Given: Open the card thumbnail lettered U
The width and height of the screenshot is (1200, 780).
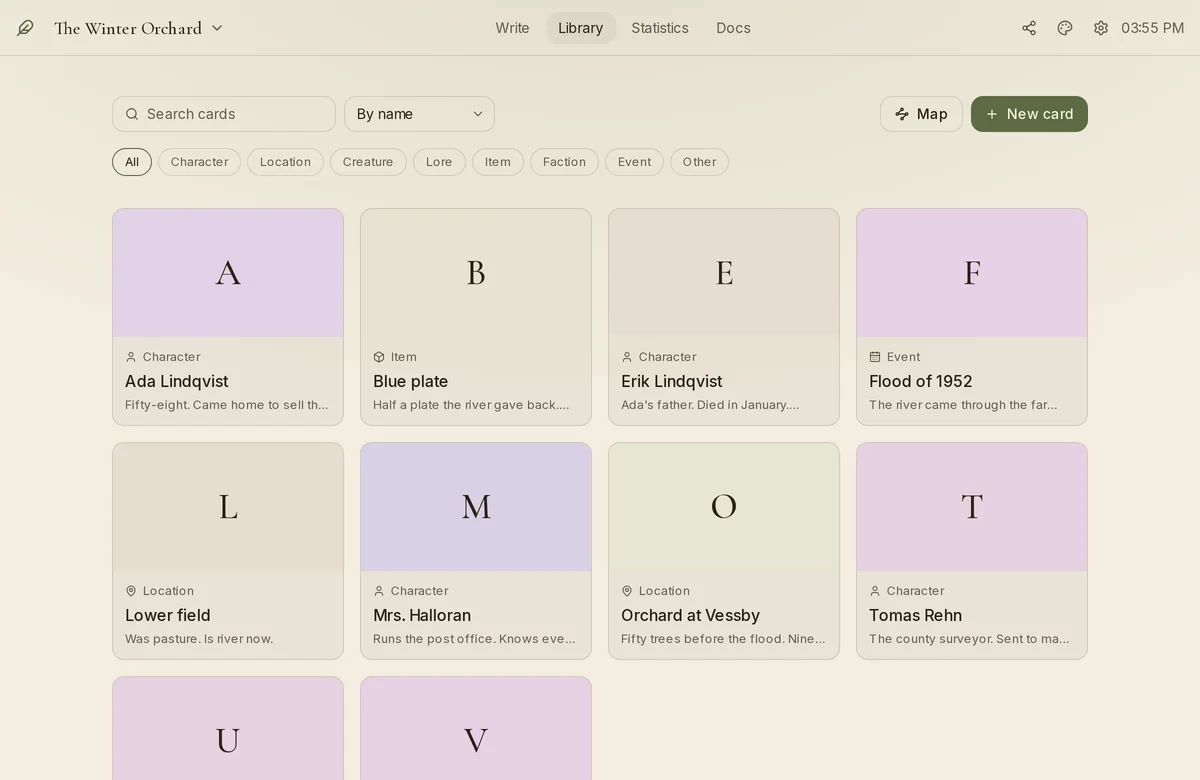Looking at the screenshot, I should coord(228,728).
